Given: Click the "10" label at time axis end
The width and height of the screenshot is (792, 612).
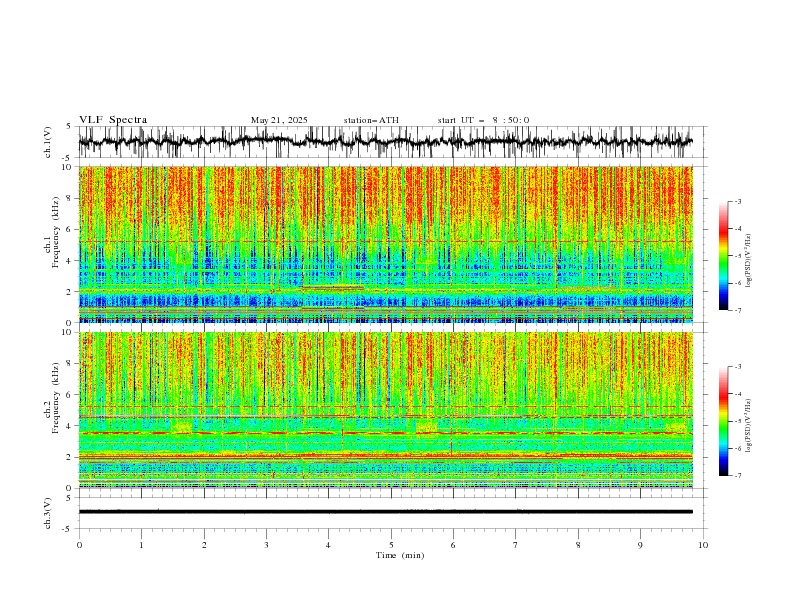Looking at the screenshot, I should coord(703,545).
